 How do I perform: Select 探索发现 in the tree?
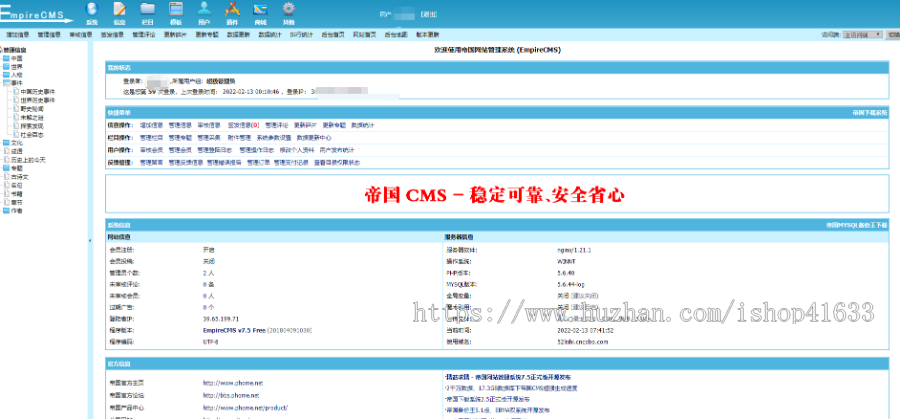[32, 126]
